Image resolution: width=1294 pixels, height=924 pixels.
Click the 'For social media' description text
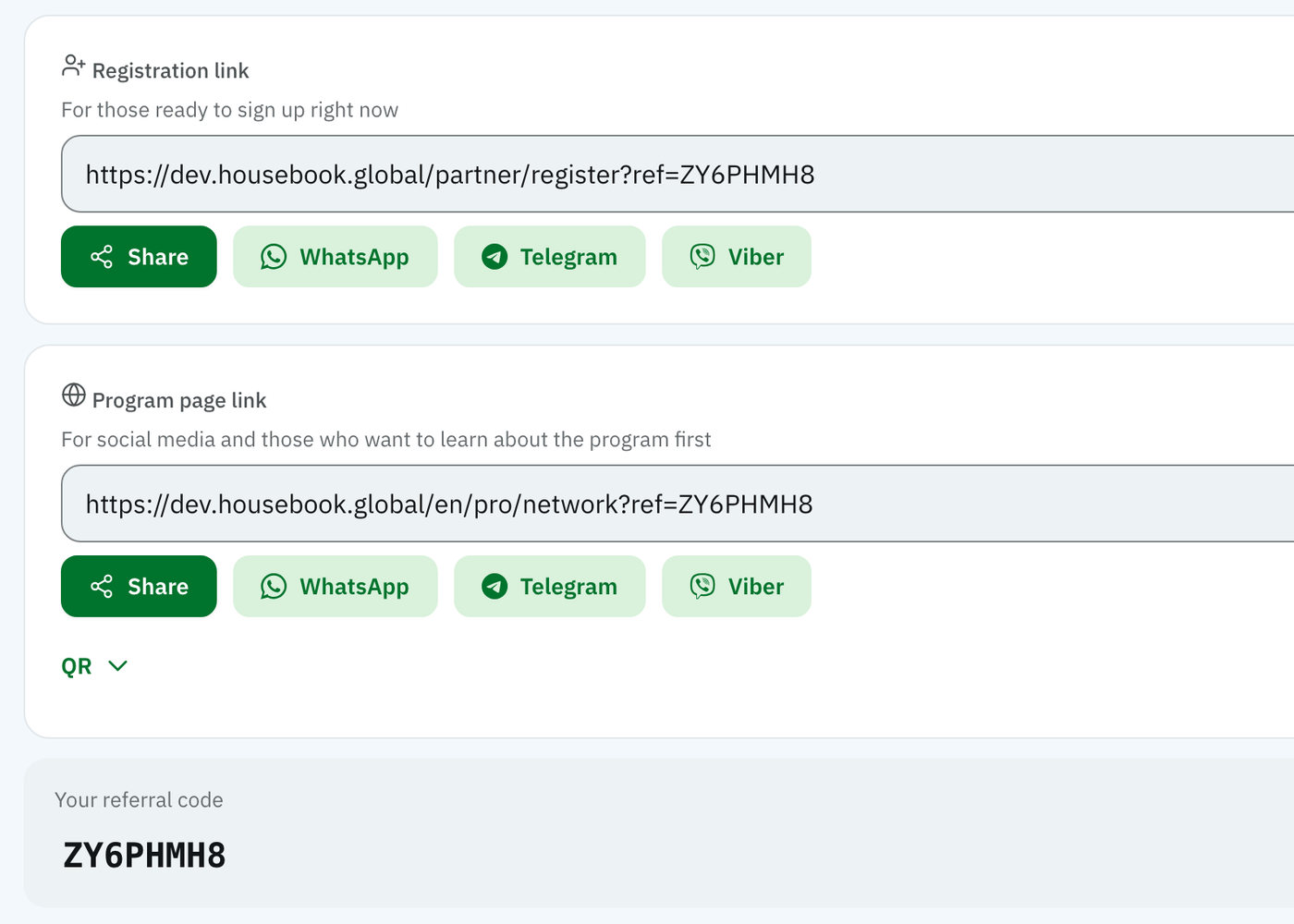click(x=386, y=440)
